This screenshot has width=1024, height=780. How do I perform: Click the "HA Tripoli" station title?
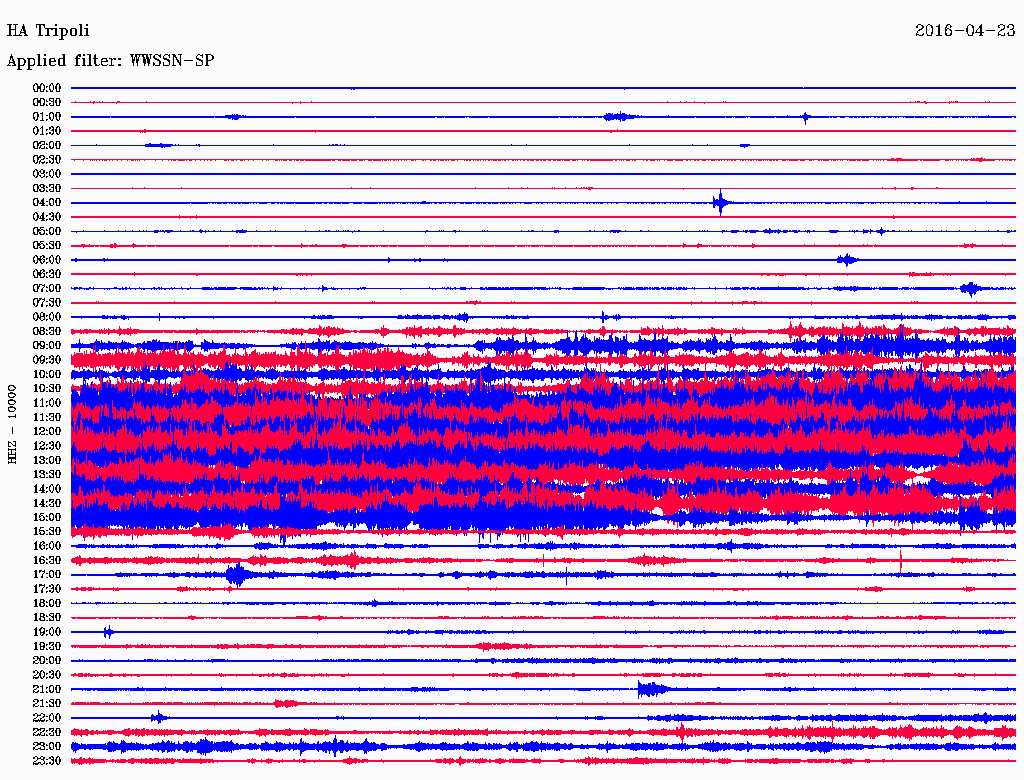48,31
